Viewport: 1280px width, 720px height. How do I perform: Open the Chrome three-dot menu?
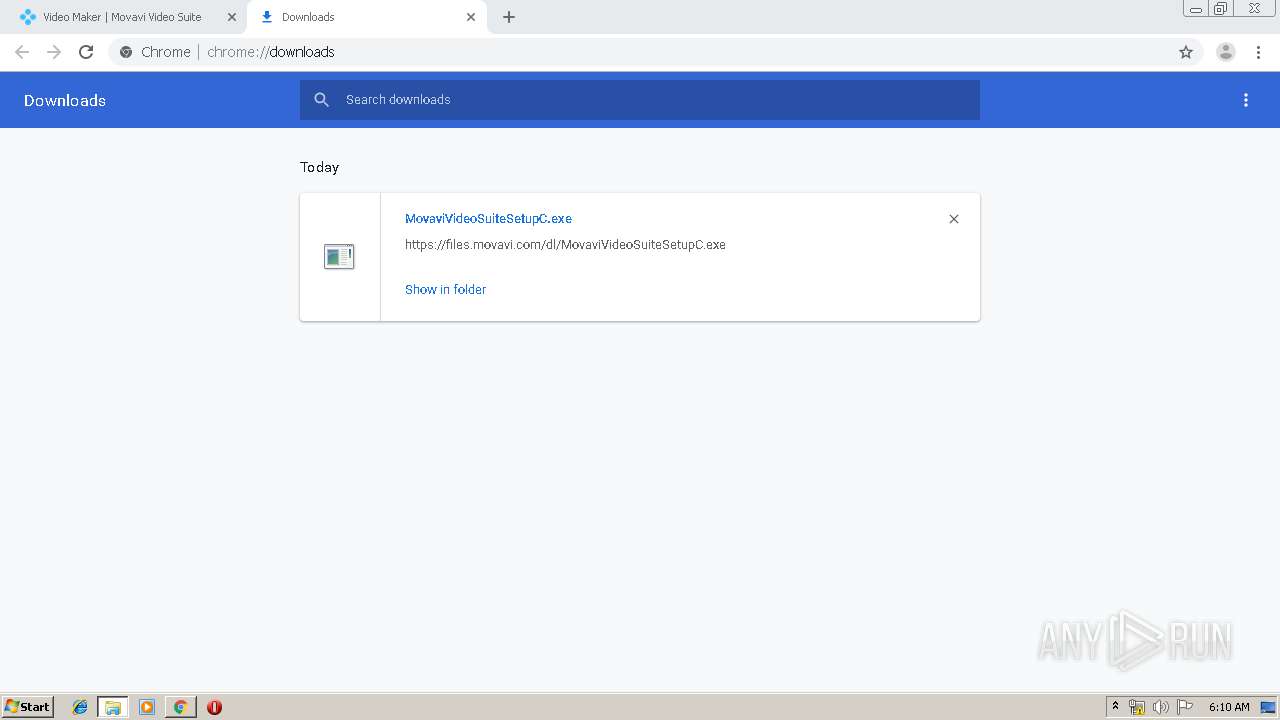(1258, 52)
